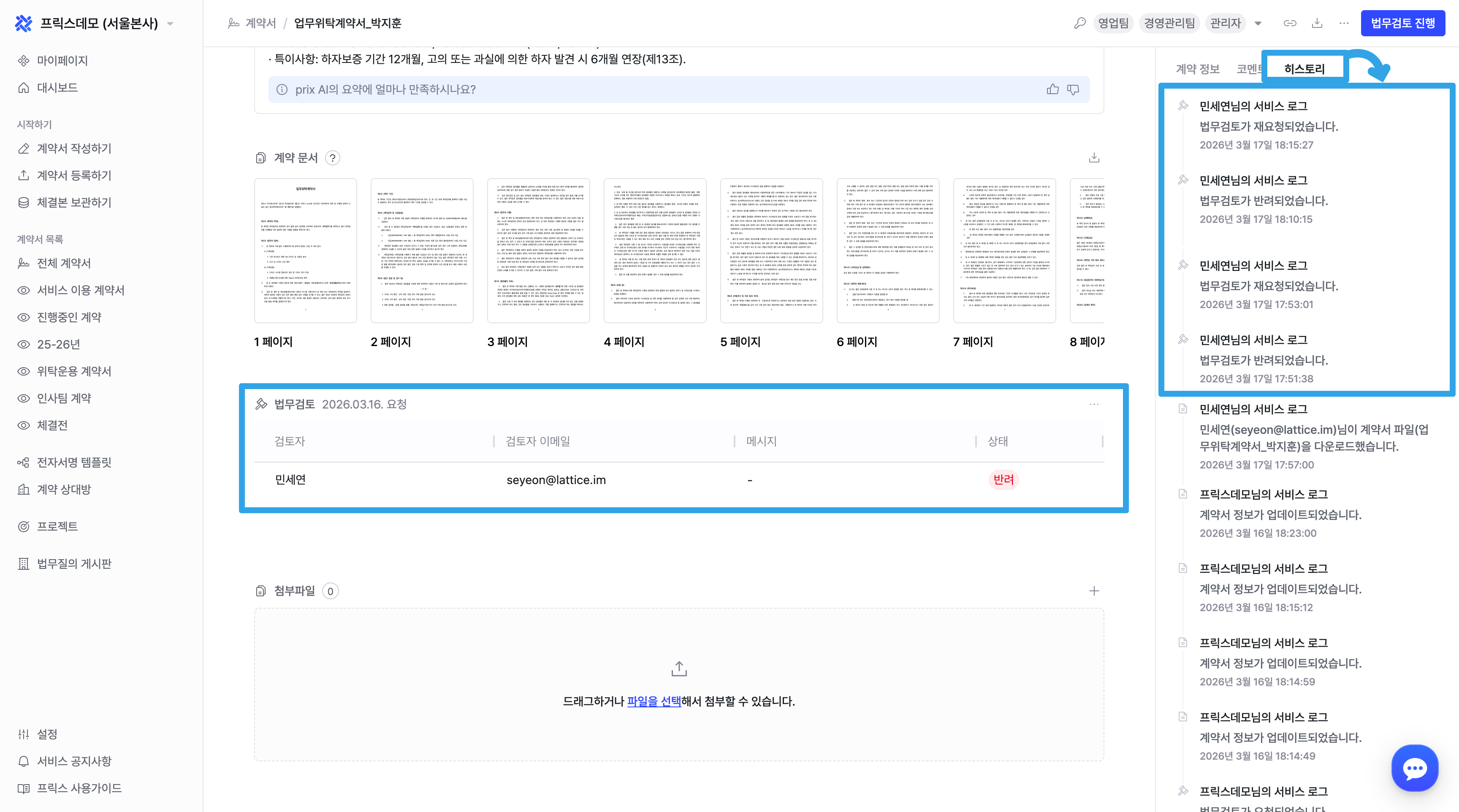Download contract documents via download icon

(1094, 157)
